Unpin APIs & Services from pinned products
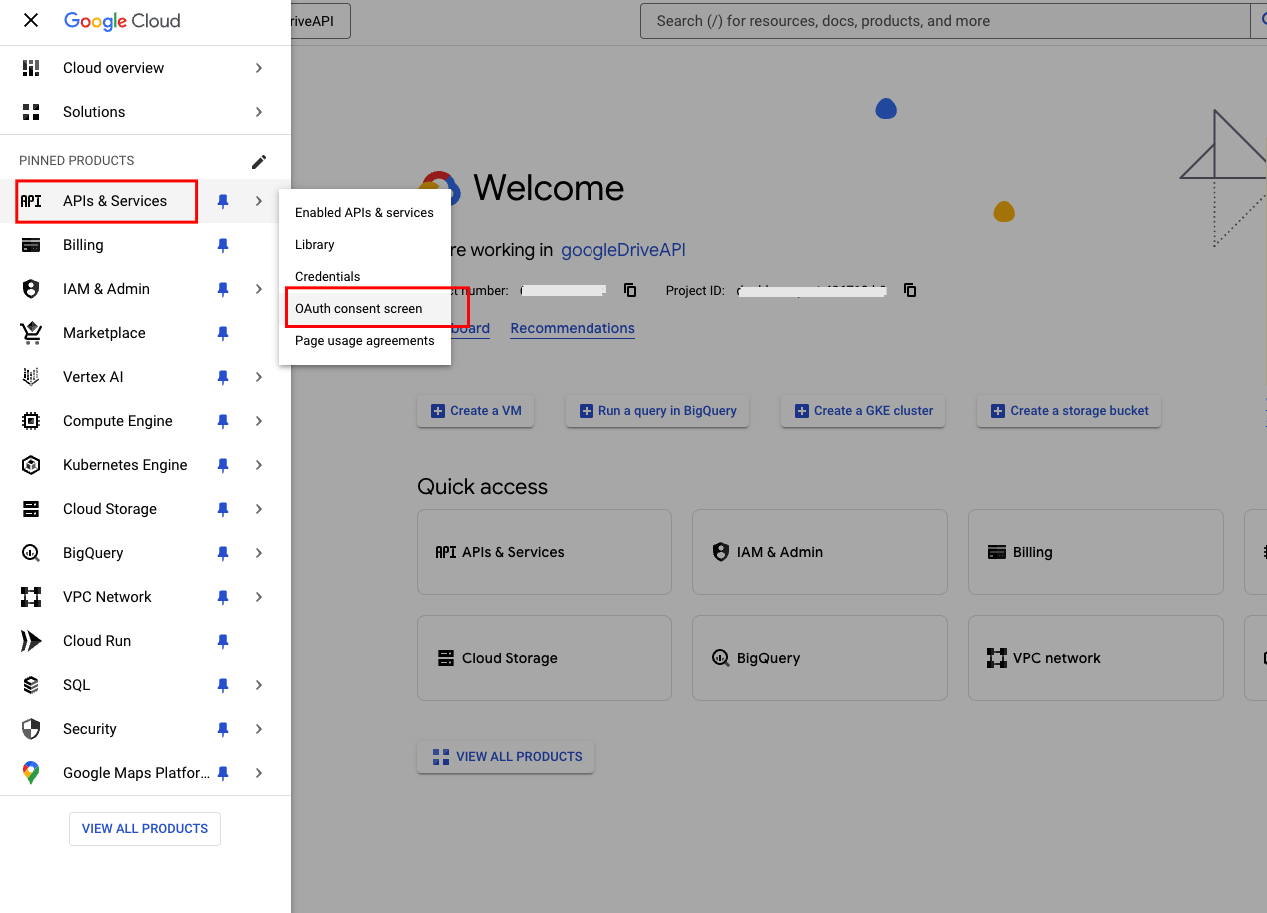This screenshot has height=913, width=1267. 223,201
